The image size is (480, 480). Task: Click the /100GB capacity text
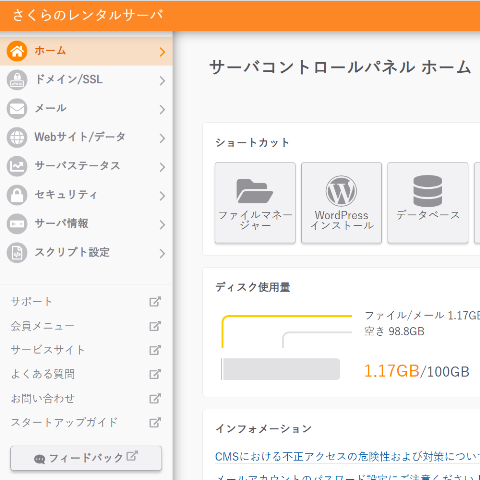click(x=445, y=372)
